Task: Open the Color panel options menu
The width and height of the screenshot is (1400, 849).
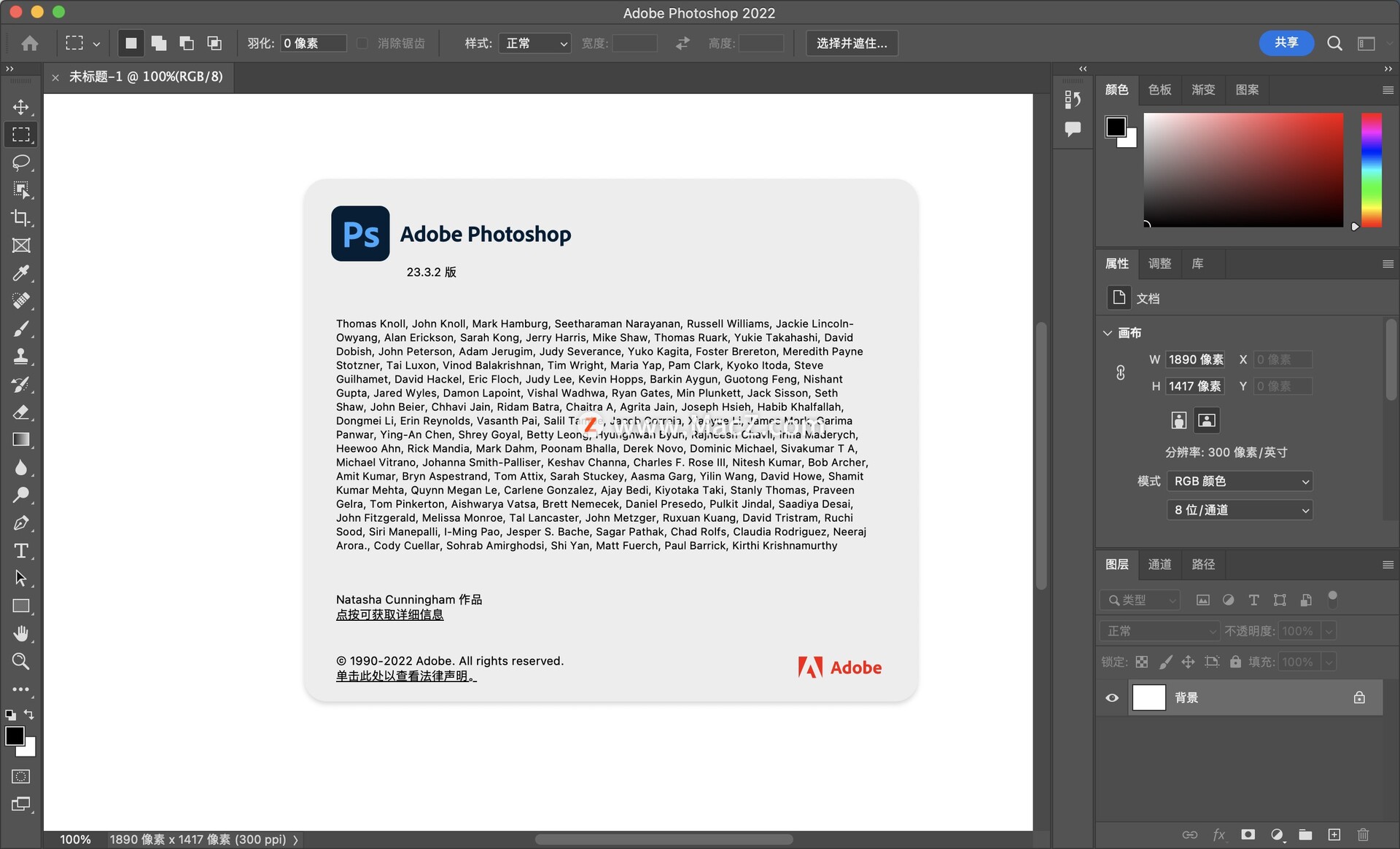Action: pyautogui.click(x=1388, y=90)
